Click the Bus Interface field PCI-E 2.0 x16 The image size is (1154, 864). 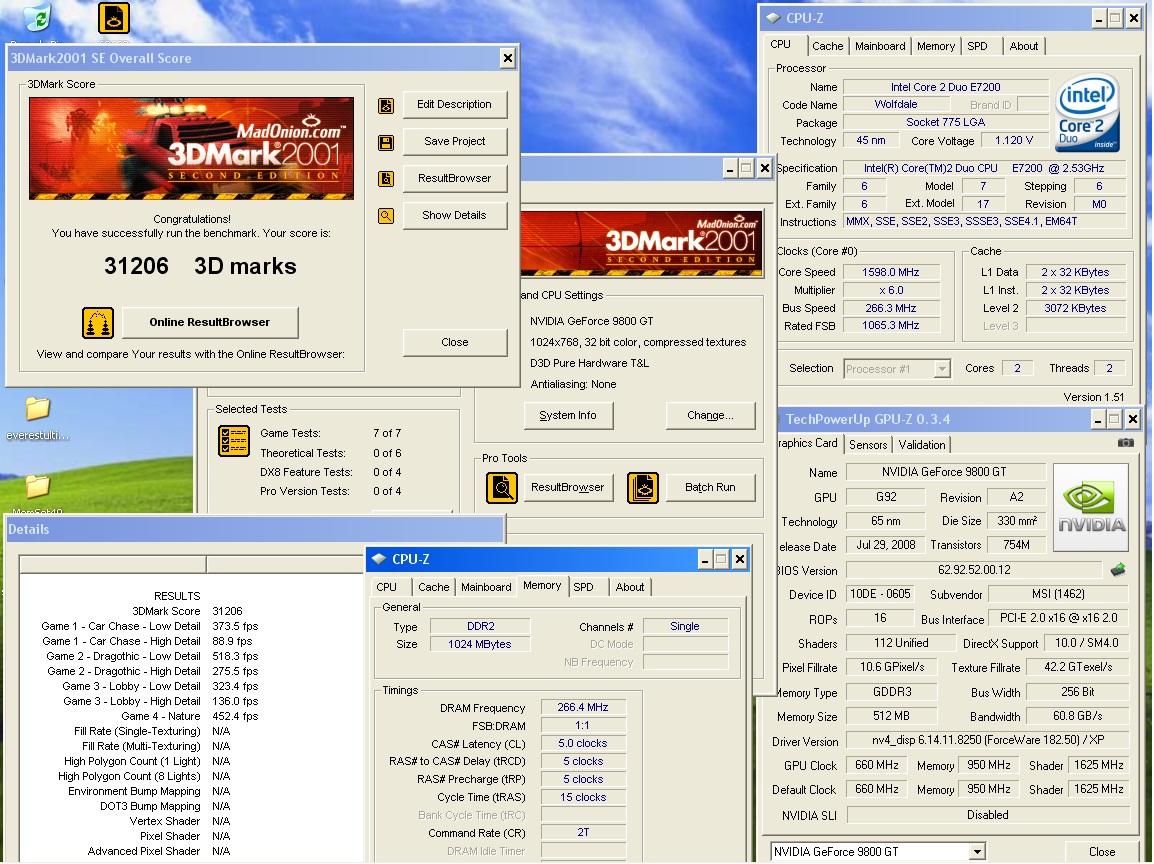[x=1058, y=618]
